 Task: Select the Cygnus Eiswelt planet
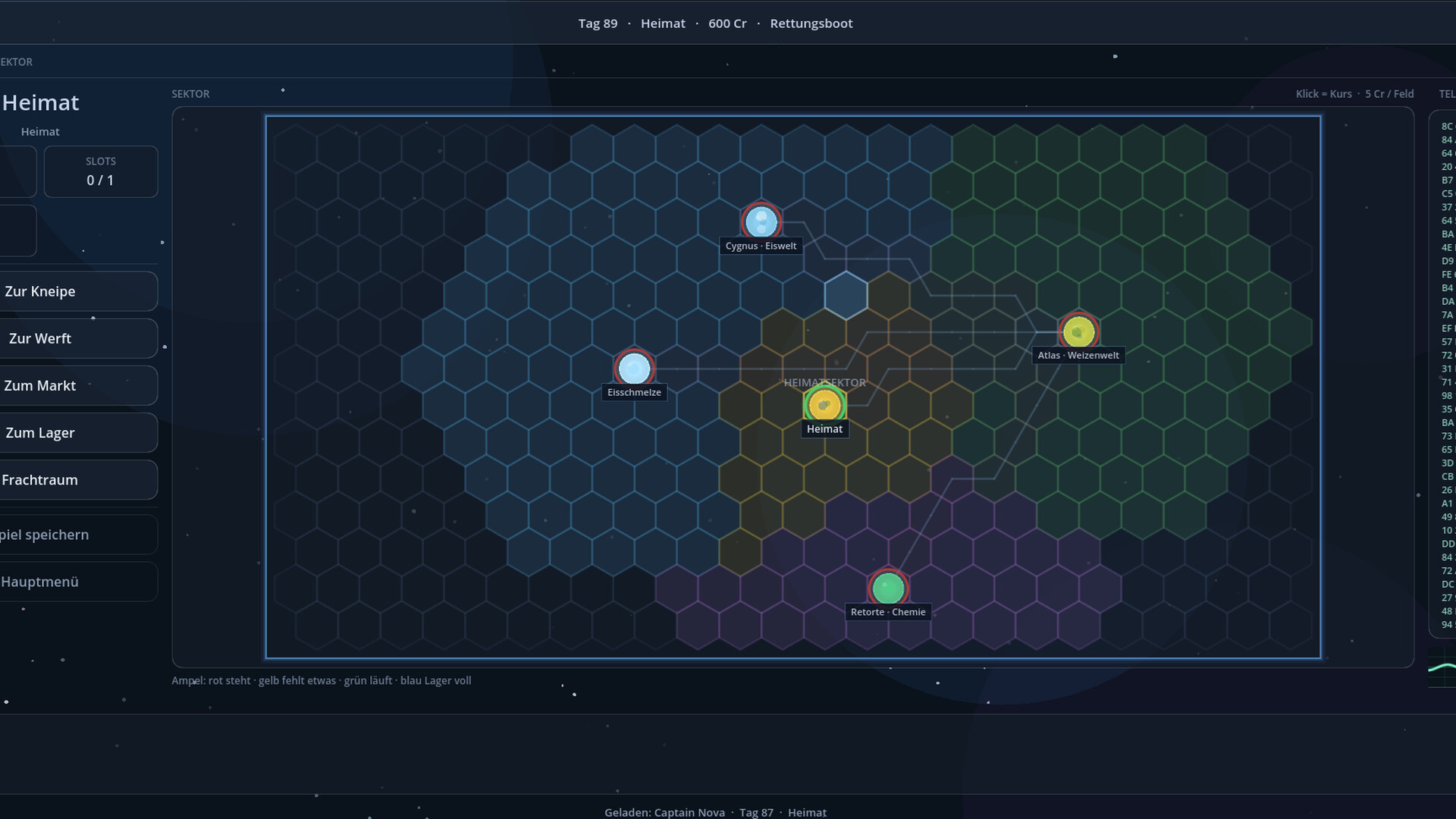[761, 222]
